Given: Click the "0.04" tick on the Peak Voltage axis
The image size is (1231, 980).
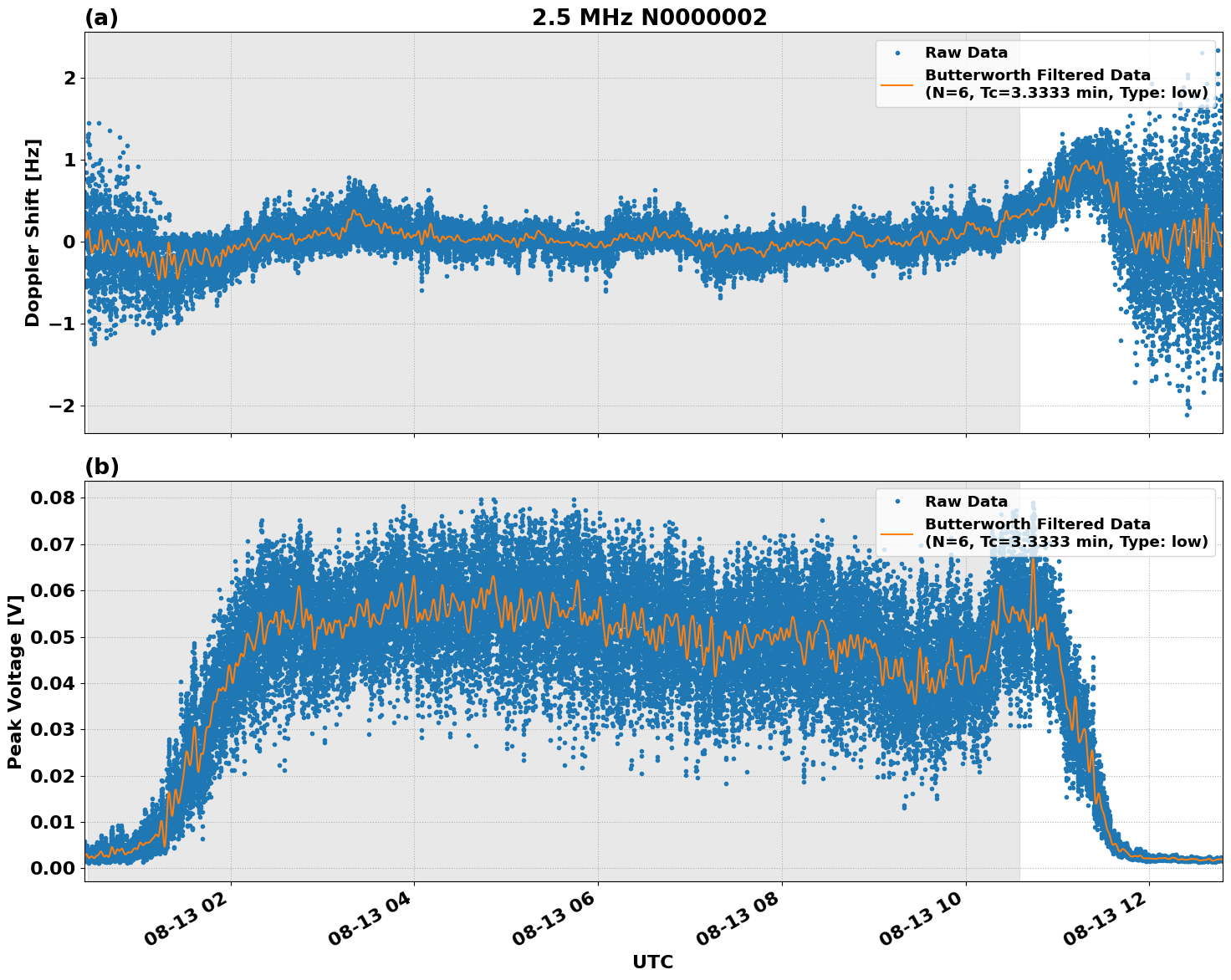Looking at the screenshot, I should pos(54,684).
